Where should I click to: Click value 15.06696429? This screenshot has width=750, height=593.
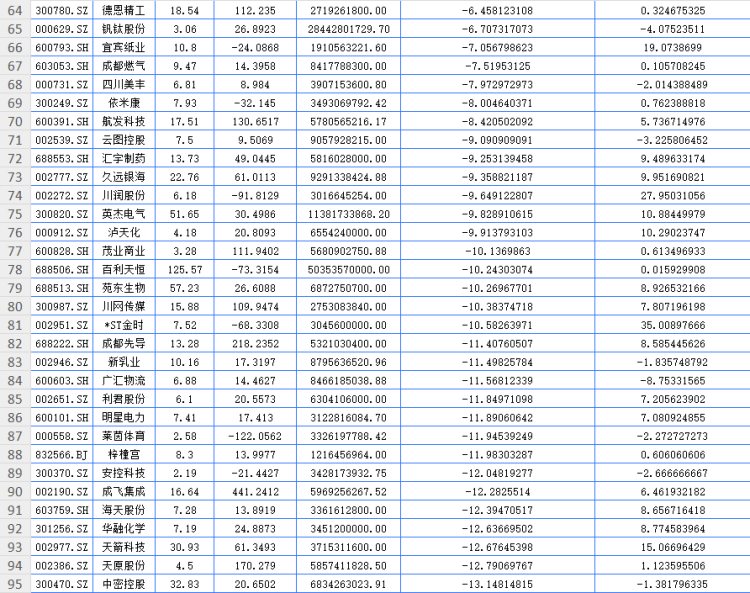click(673, 547)
